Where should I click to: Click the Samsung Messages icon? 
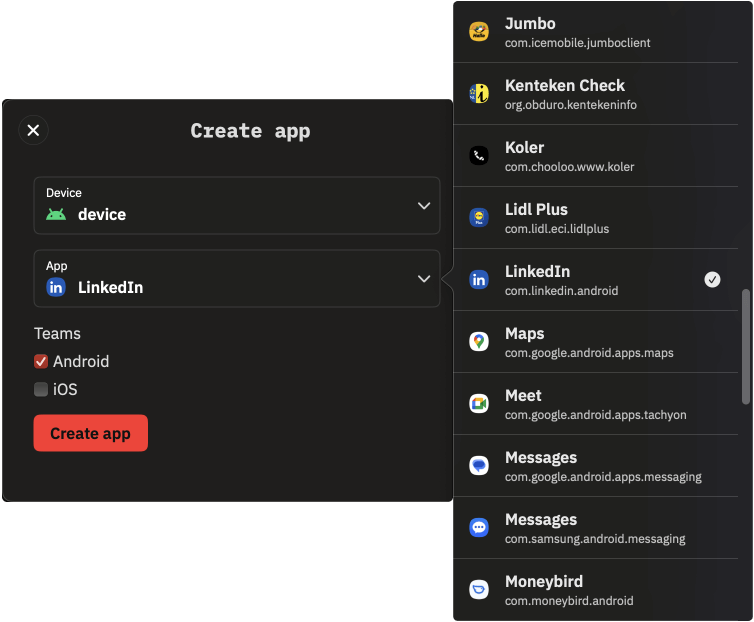[478, 528]
